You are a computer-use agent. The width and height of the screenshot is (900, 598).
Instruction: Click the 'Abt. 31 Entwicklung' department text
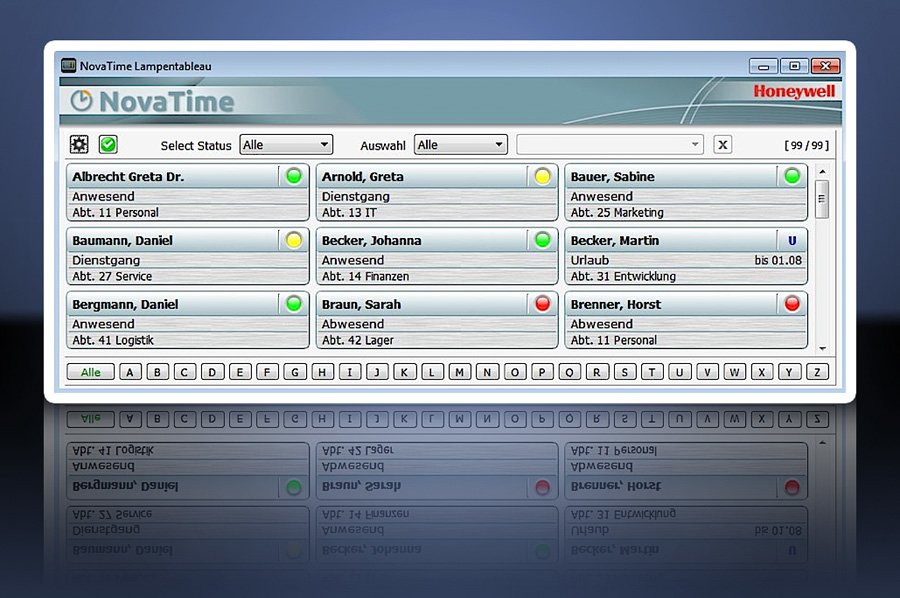click(623, 276)
